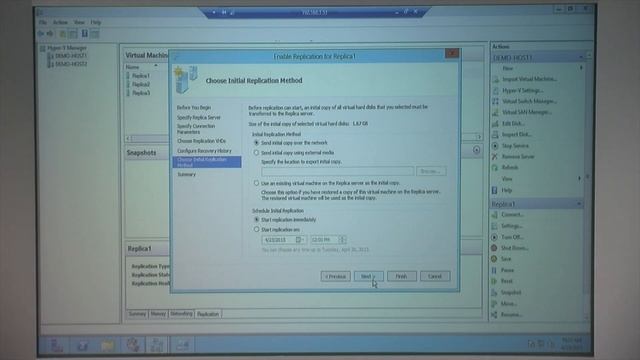The height and width of the screenshot is (360, 640).
Task: Click the Browse button for export location
Action: click(x=431, y=171)
